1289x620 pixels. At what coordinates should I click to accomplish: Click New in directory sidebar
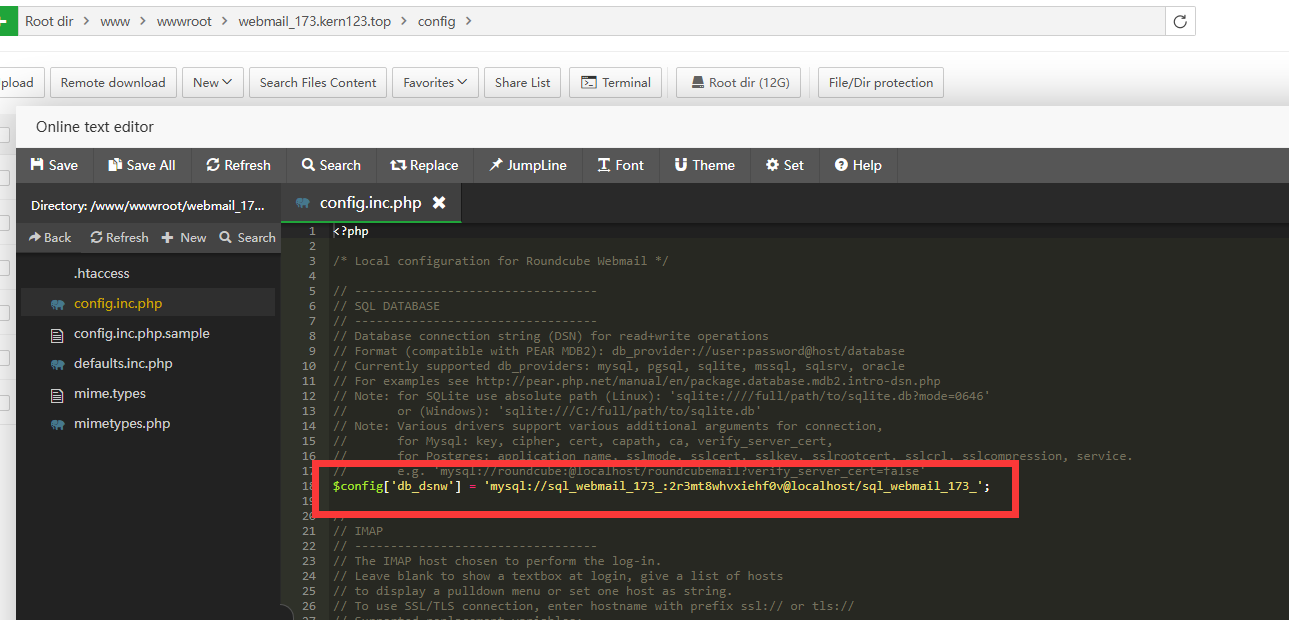coord(184,237)
